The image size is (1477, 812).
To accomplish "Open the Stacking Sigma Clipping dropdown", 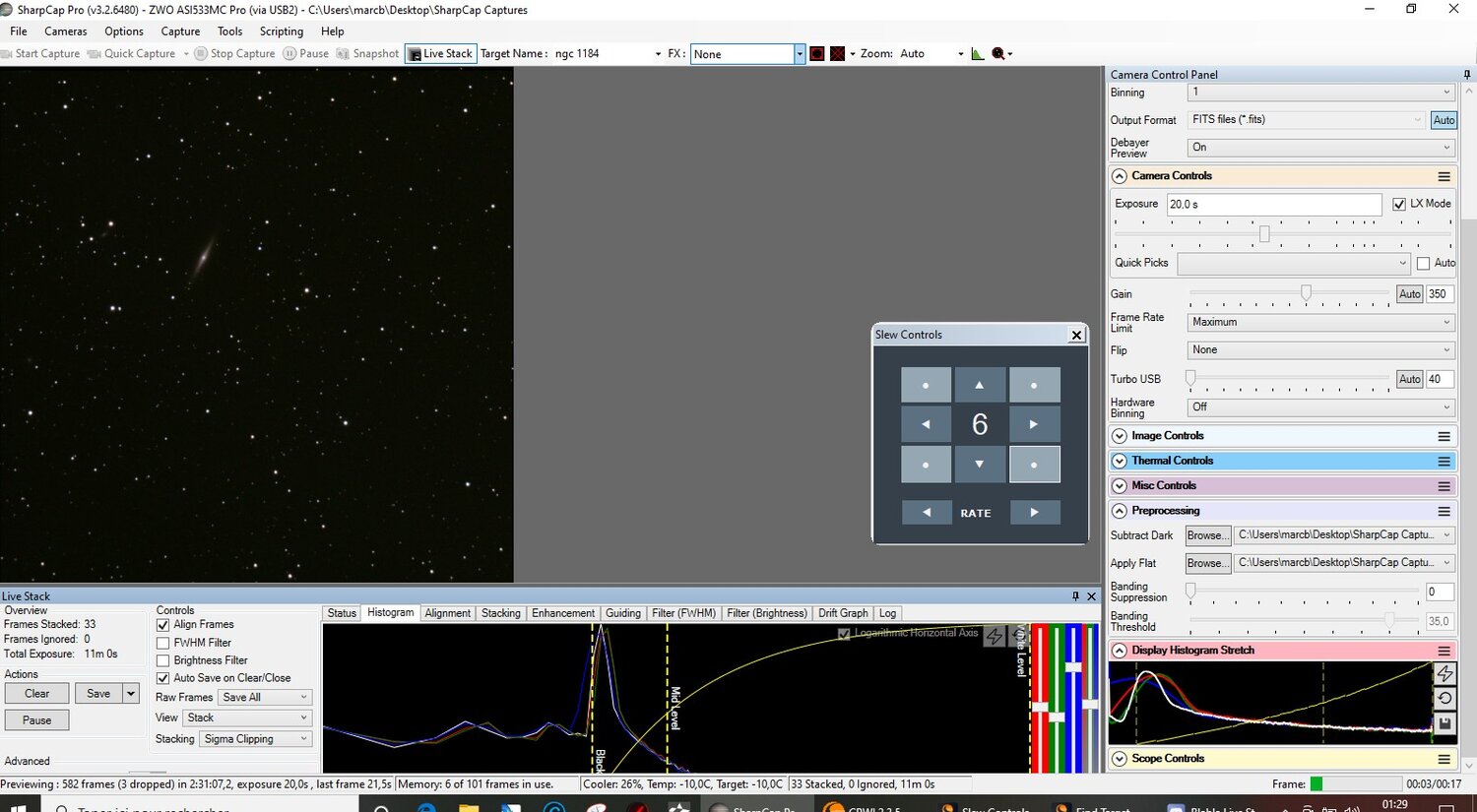I will (x=256, y=739).
